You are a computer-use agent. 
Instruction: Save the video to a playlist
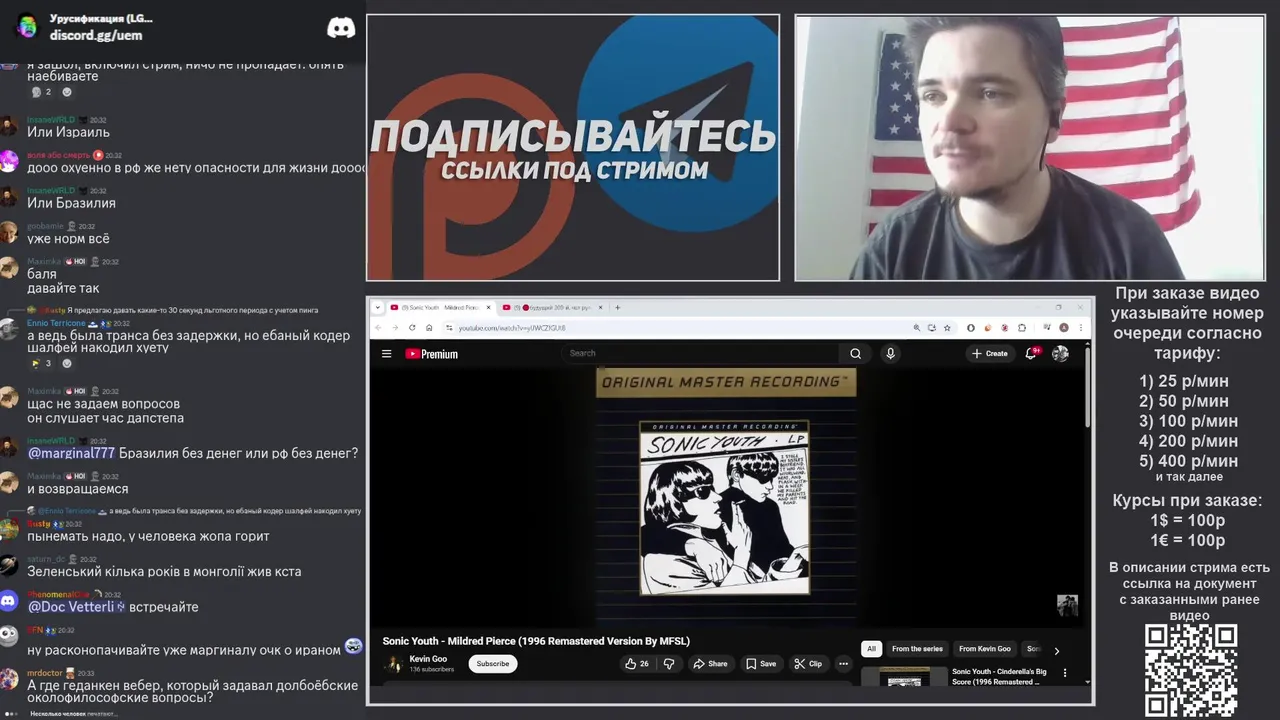click(x=760, y=663)
